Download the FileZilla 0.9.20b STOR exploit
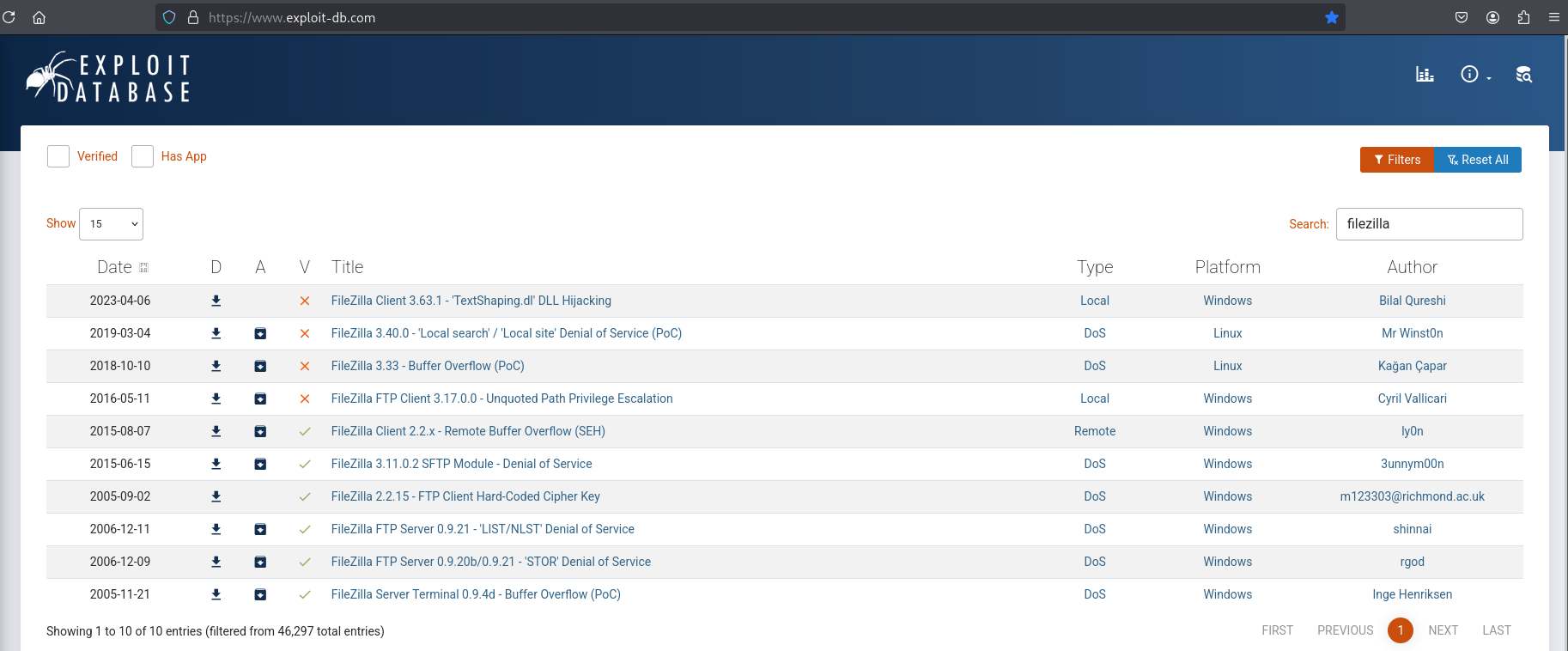 point(216,562)
